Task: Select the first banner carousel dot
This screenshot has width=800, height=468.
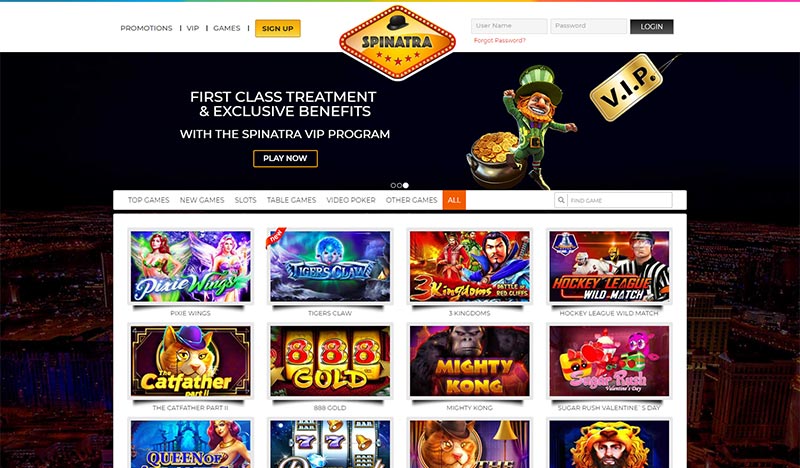Action: tap(393, 185)
